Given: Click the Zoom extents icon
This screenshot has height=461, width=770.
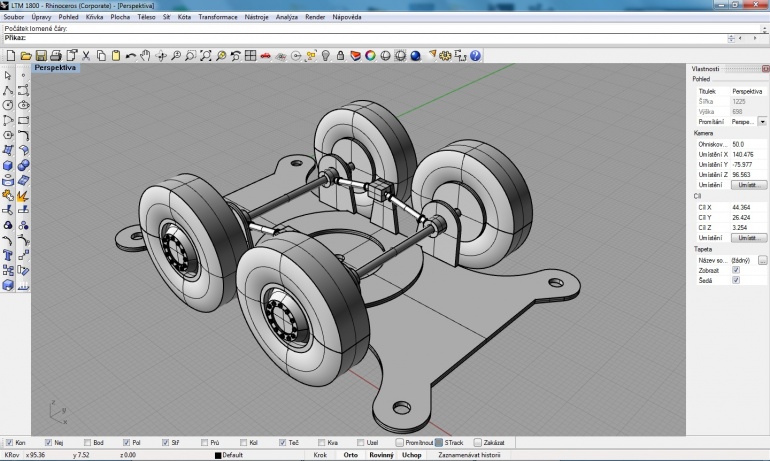Looking at the screenshot, I should pos(206,55).
